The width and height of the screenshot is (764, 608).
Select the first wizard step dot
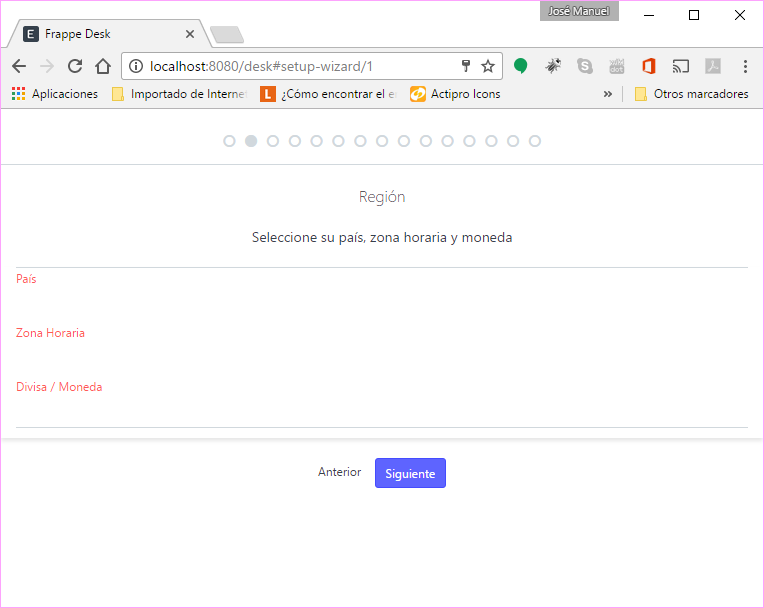pos(229,141)
